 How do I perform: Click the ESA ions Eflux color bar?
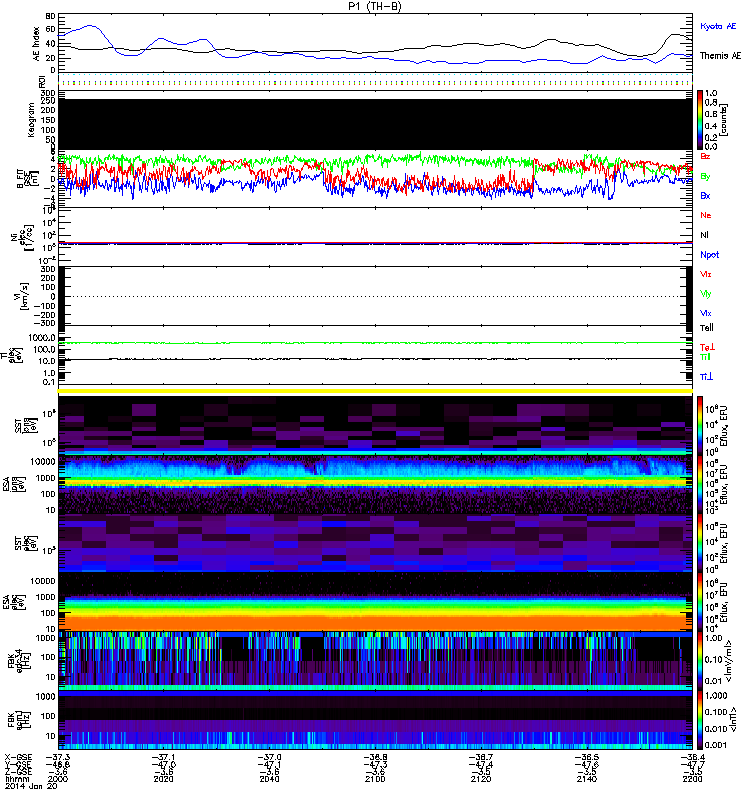tap(701, 484)
